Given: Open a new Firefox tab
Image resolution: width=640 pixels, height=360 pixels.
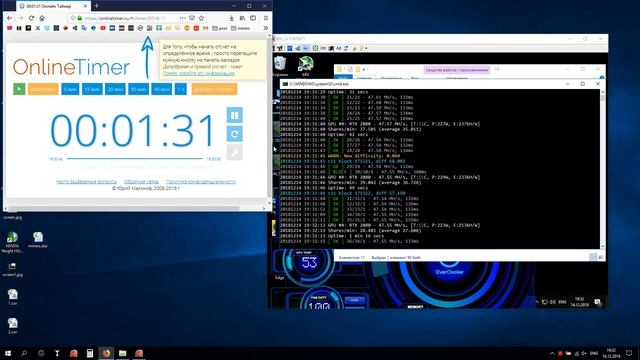Looking at the screenshot, I should click(x=97, y=6).
